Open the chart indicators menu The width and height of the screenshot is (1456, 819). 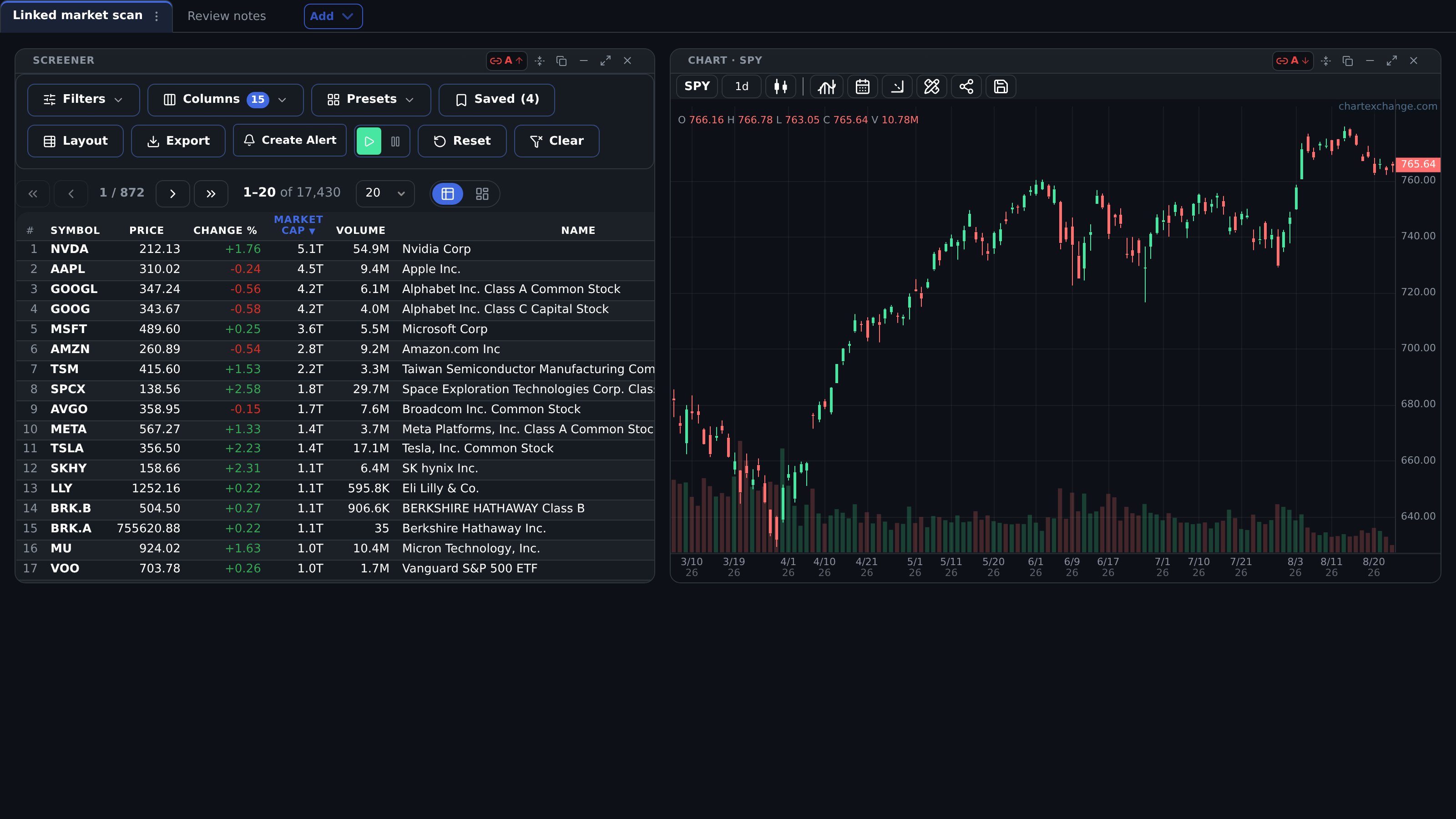pos(827,86)
